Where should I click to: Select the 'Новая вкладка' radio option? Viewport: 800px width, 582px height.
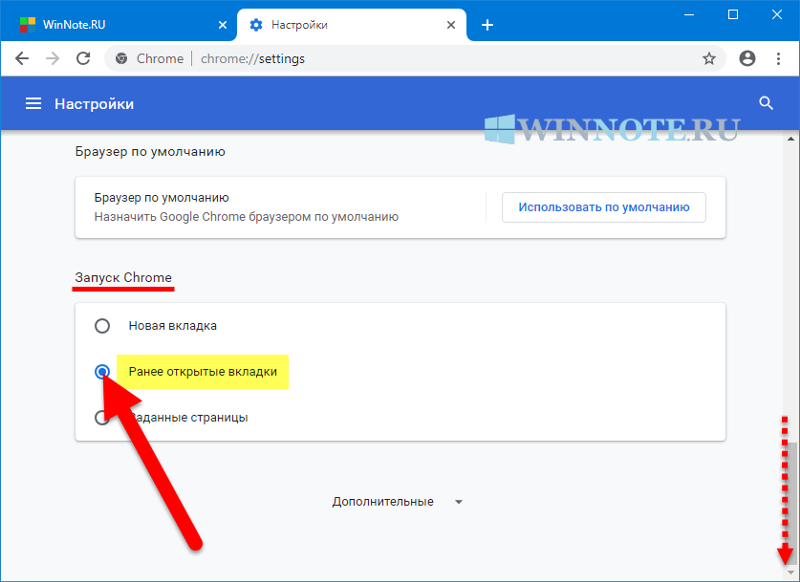tap(102, 326)
